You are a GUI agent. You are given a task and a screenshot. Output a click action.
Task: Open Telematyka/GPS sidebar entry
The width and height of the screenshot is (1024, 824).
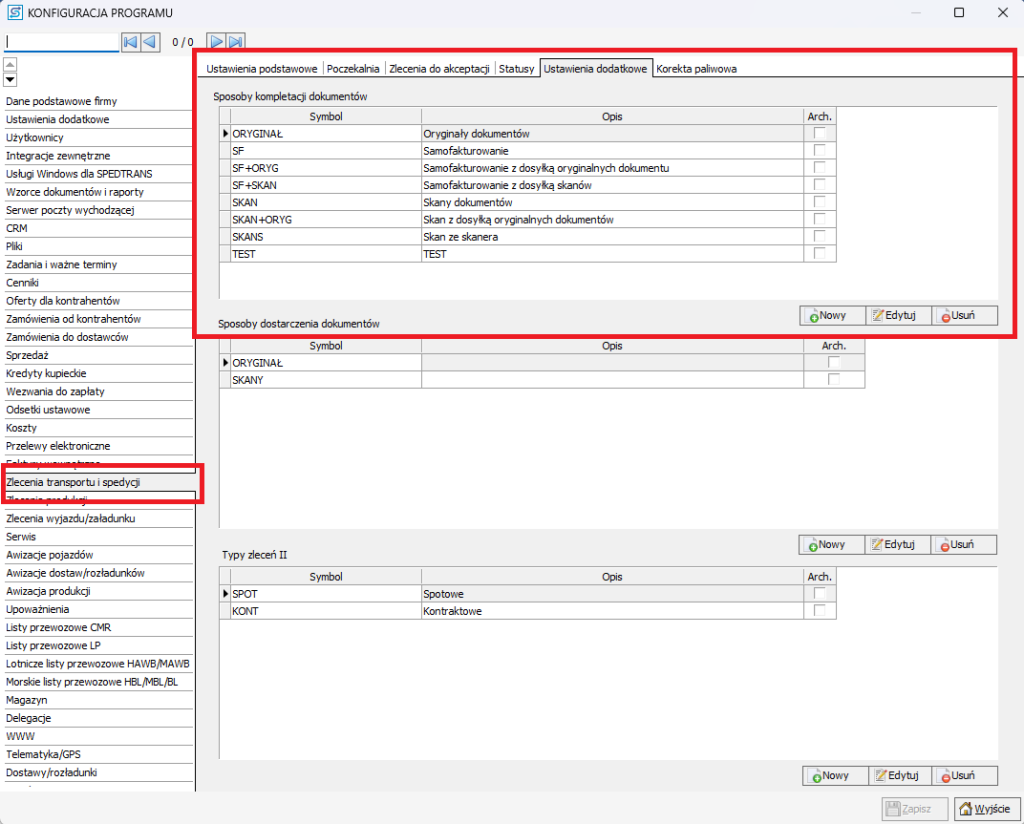pos(98,754)
